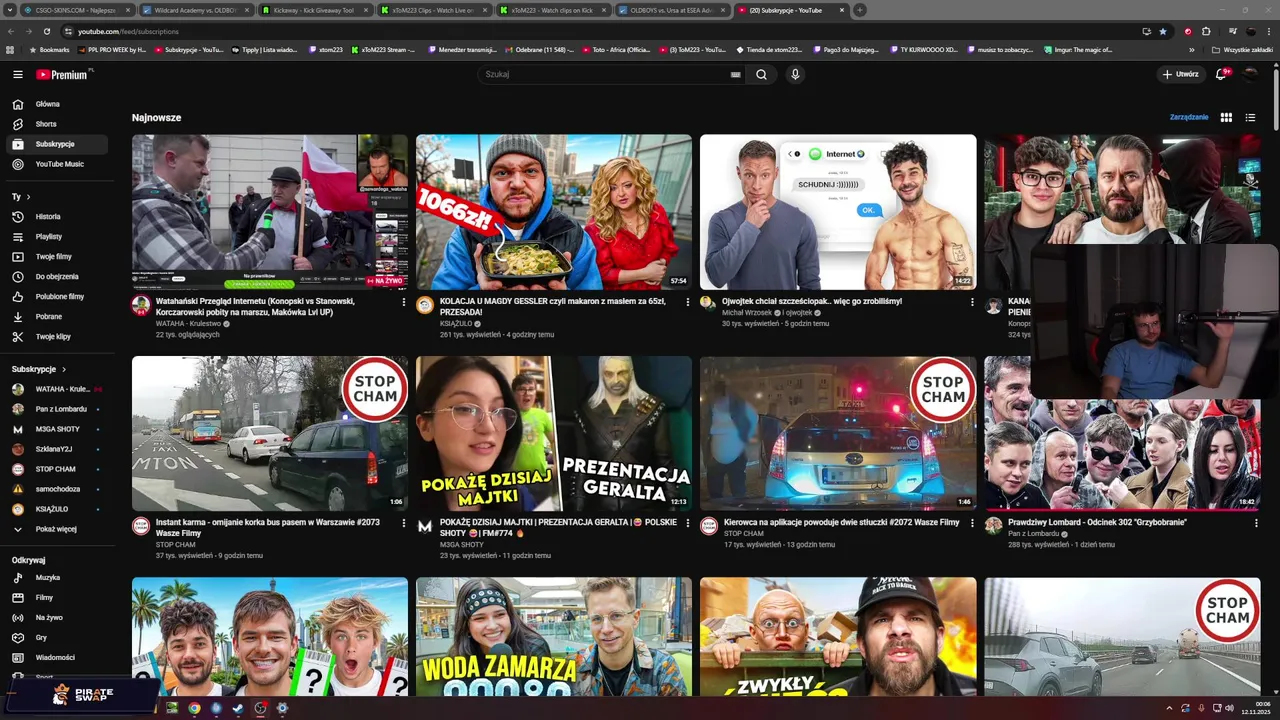
Task: Click taskbar volume speaker icon
Action: [1229, 708]
